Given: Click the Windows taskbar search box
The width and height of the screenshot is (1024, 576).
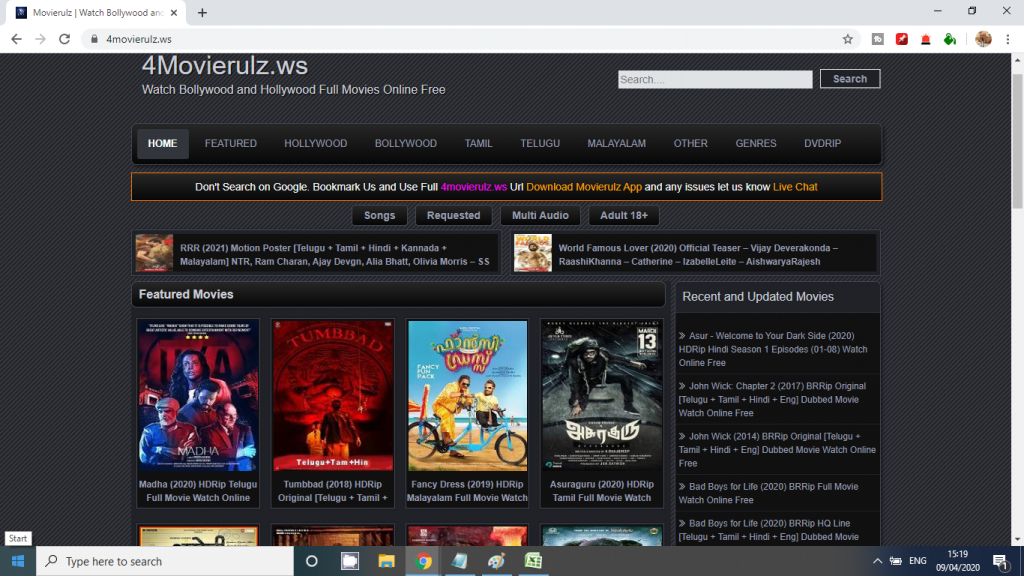Looking at the screenshot, I should point(165,561).
